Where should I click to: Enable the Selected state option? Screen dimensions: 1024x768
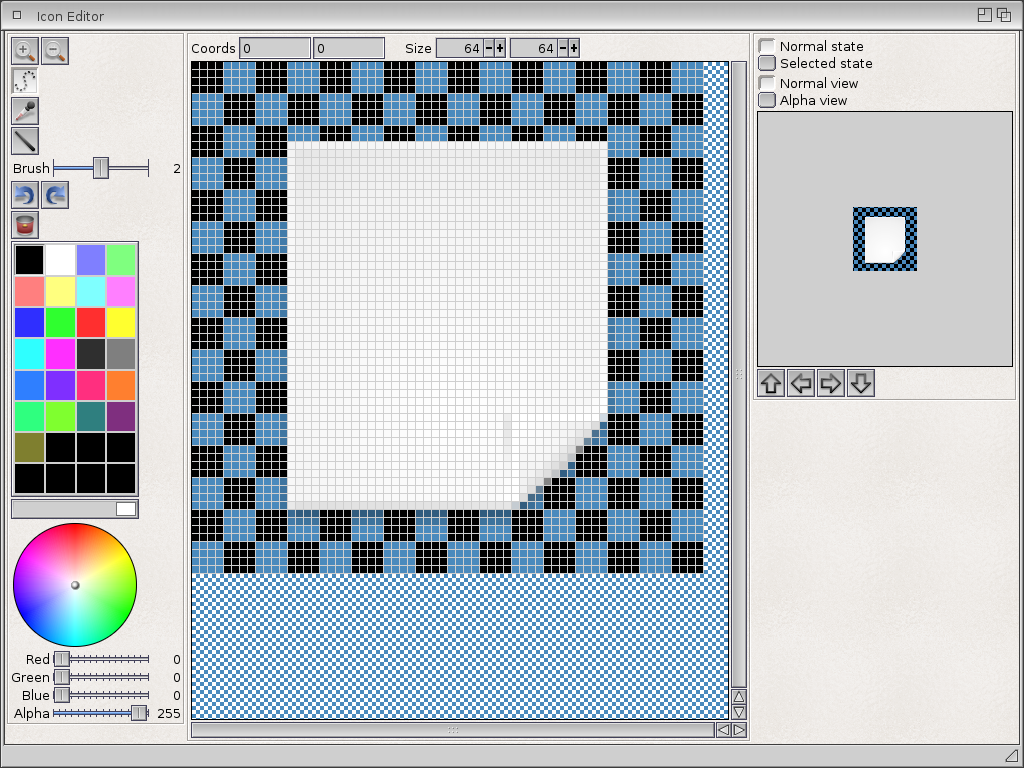click(x=767, y=63)
